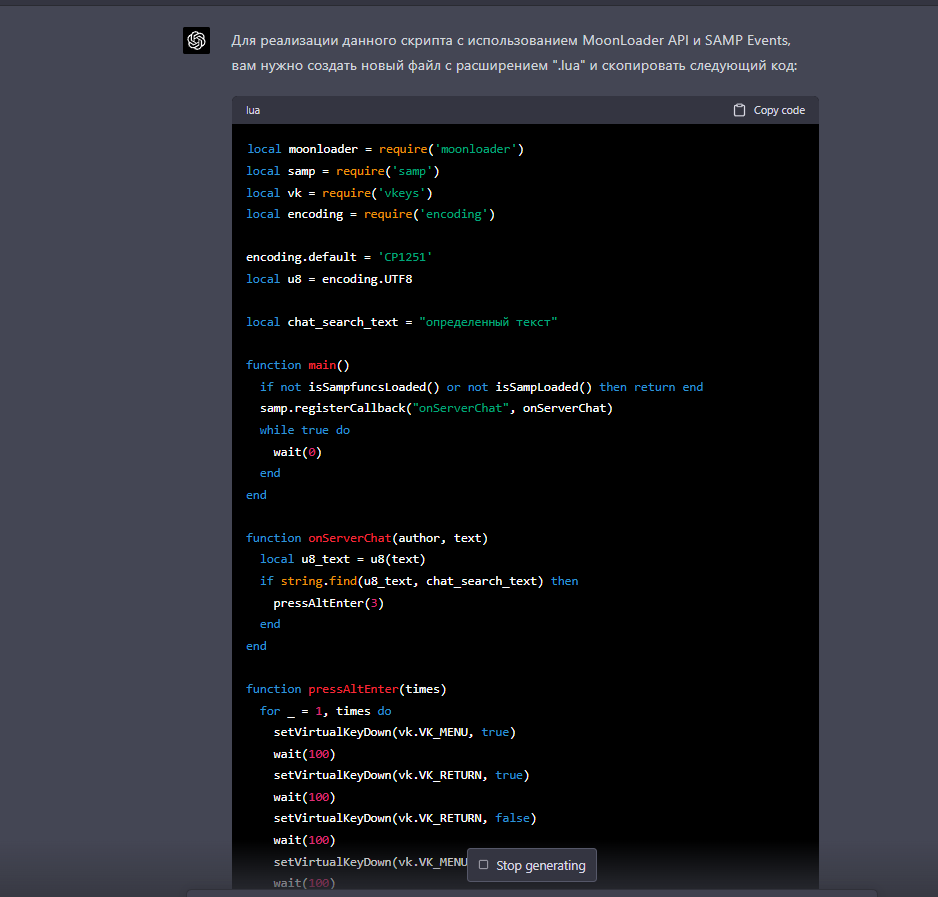Click the "определенный текст" string in code

pos(488,322)
